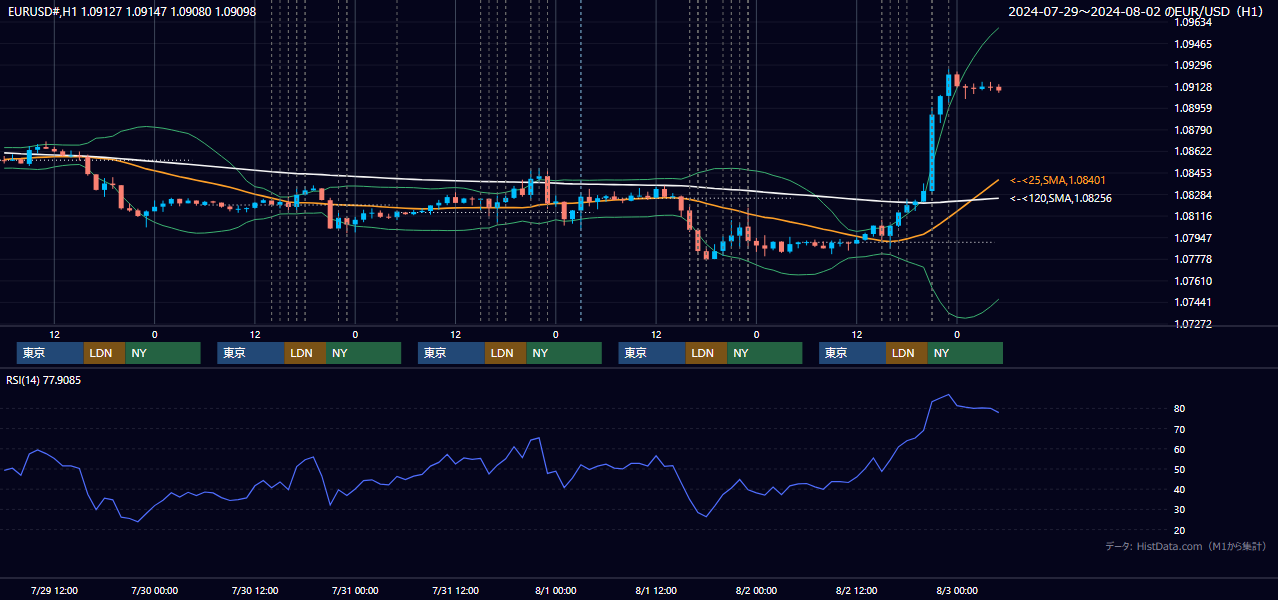Select RSI axis value 40

click(x=1180, y=489)
